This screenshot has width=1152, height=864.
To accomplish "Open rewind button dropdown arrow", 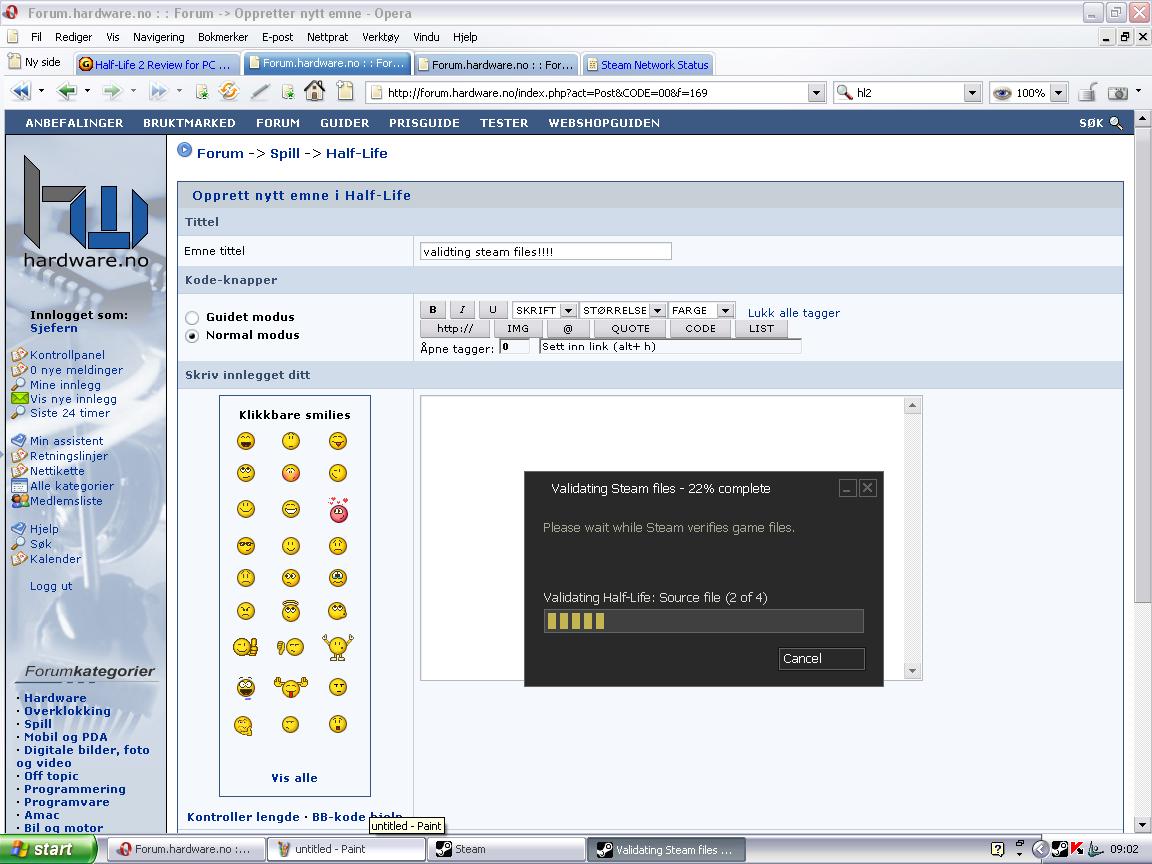I will pos(41,91).
